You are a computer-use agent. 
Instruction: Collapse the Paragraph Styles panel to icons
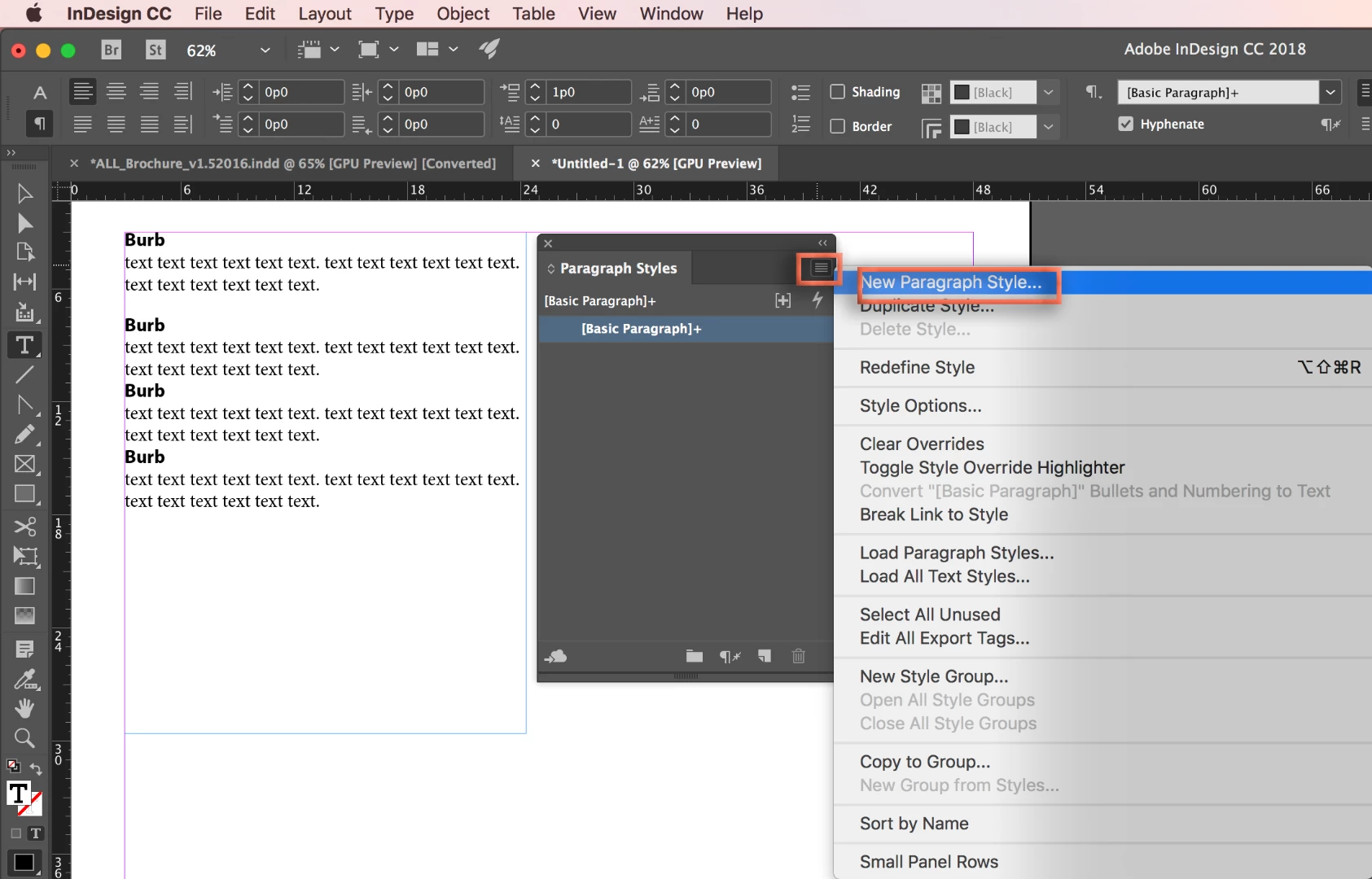click(x=822, y=243)
